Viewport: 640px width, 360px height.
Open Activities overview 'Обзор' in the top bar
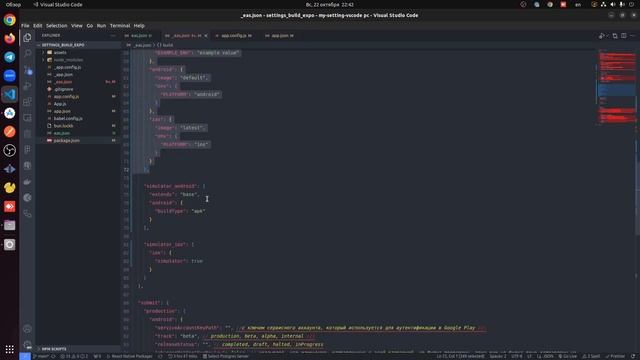pos(13,4)
